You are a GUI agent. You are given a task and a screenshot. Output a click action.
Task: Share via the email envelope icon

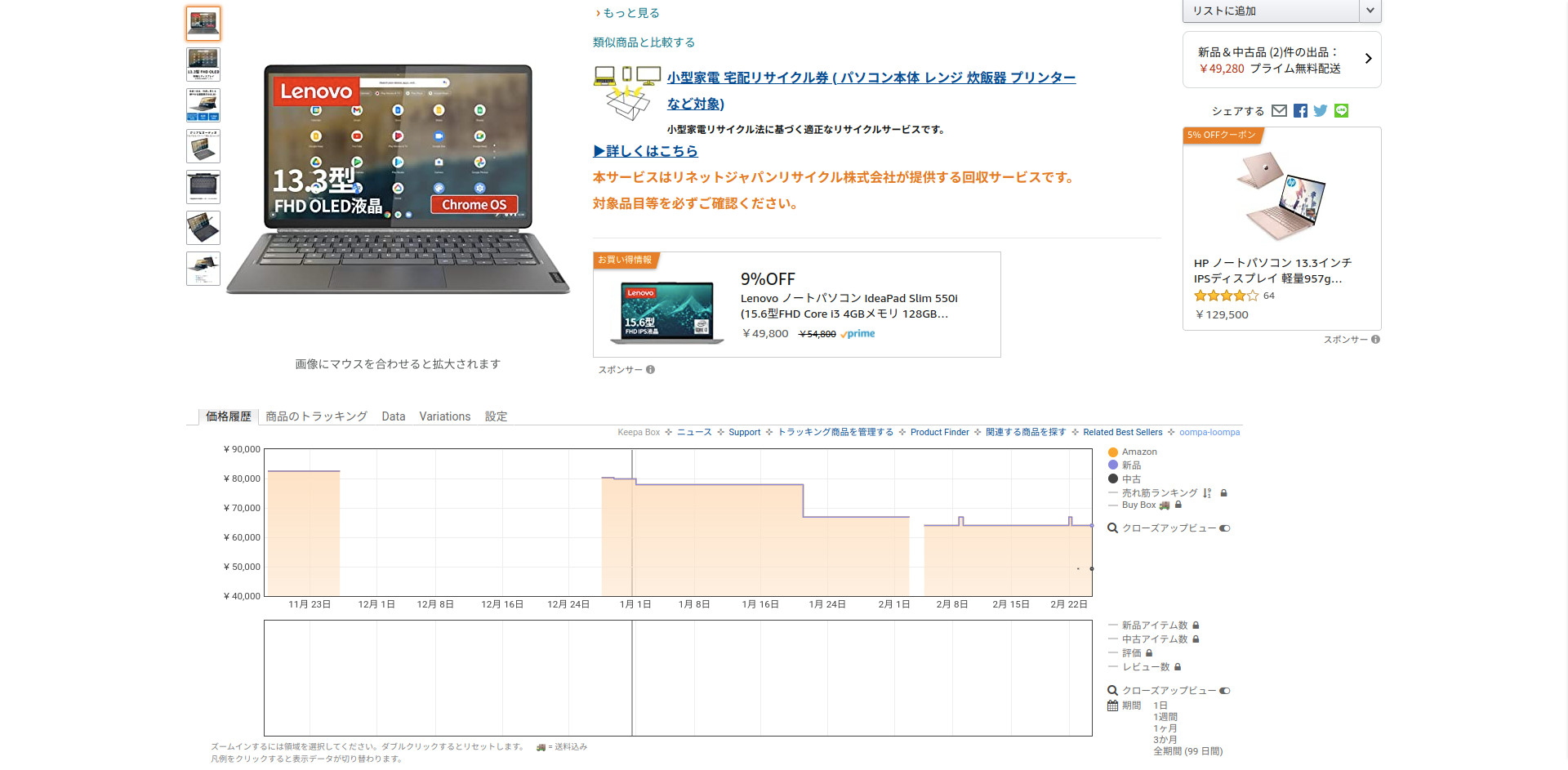1280,111
